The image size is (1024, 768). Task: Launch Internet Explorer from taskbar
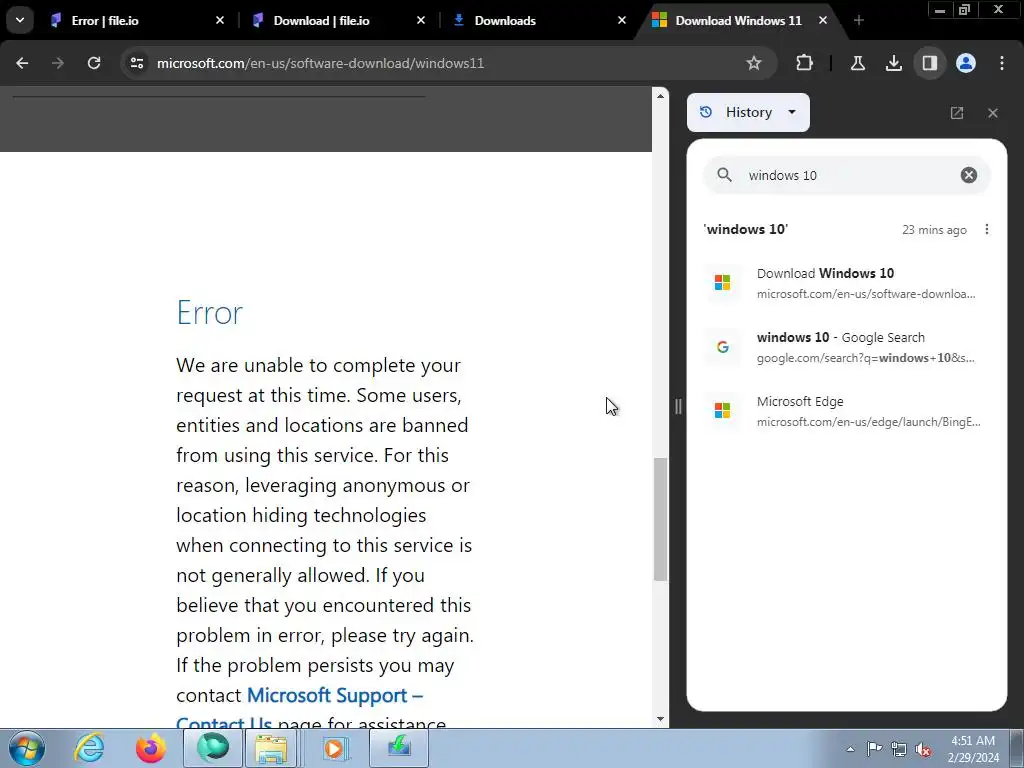point(89,748)
